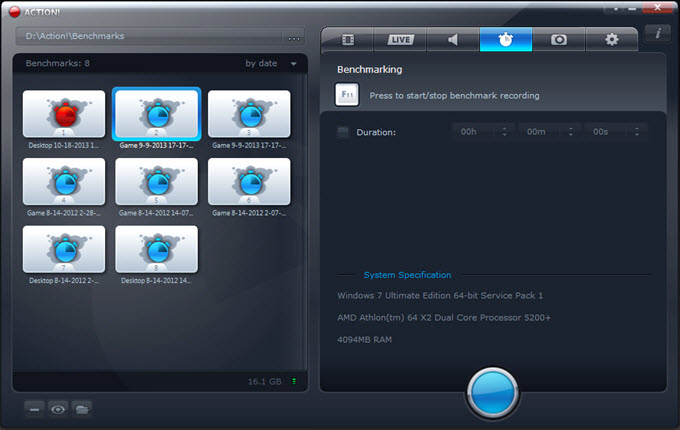Click the 16.1 GB free space text
680x430 pixels.
(265, 381)
